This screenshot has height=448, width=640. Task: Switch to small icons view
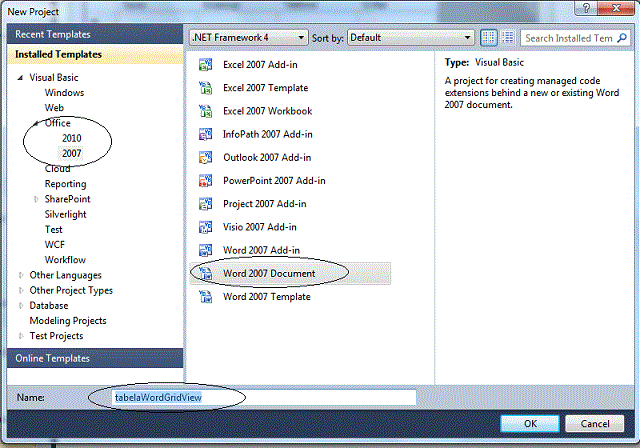[x=489, y=38]
